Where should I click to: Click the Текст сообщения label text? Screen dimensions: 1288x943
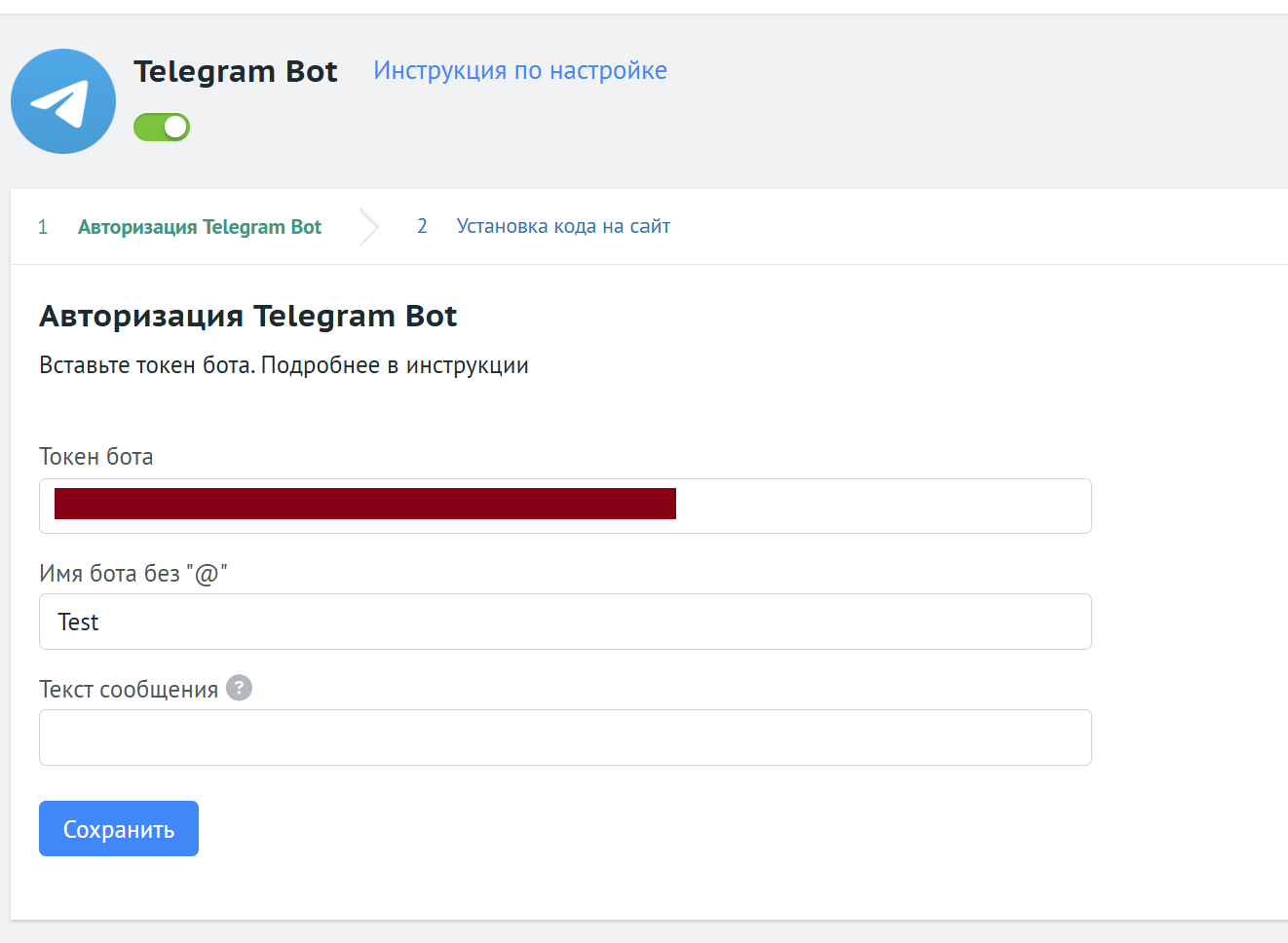coord(129,690)
